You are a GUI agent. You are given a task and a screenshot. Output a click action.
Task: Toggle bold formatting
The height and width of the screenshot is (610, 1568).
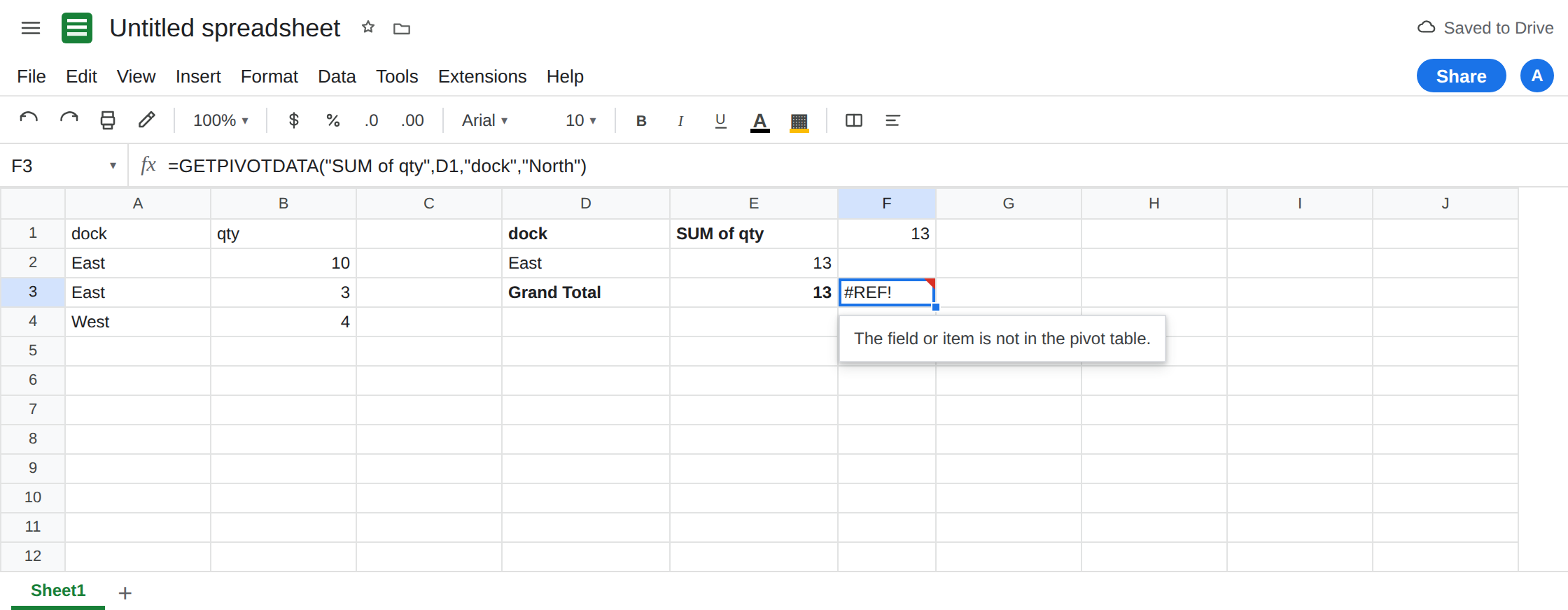[641, 120]
